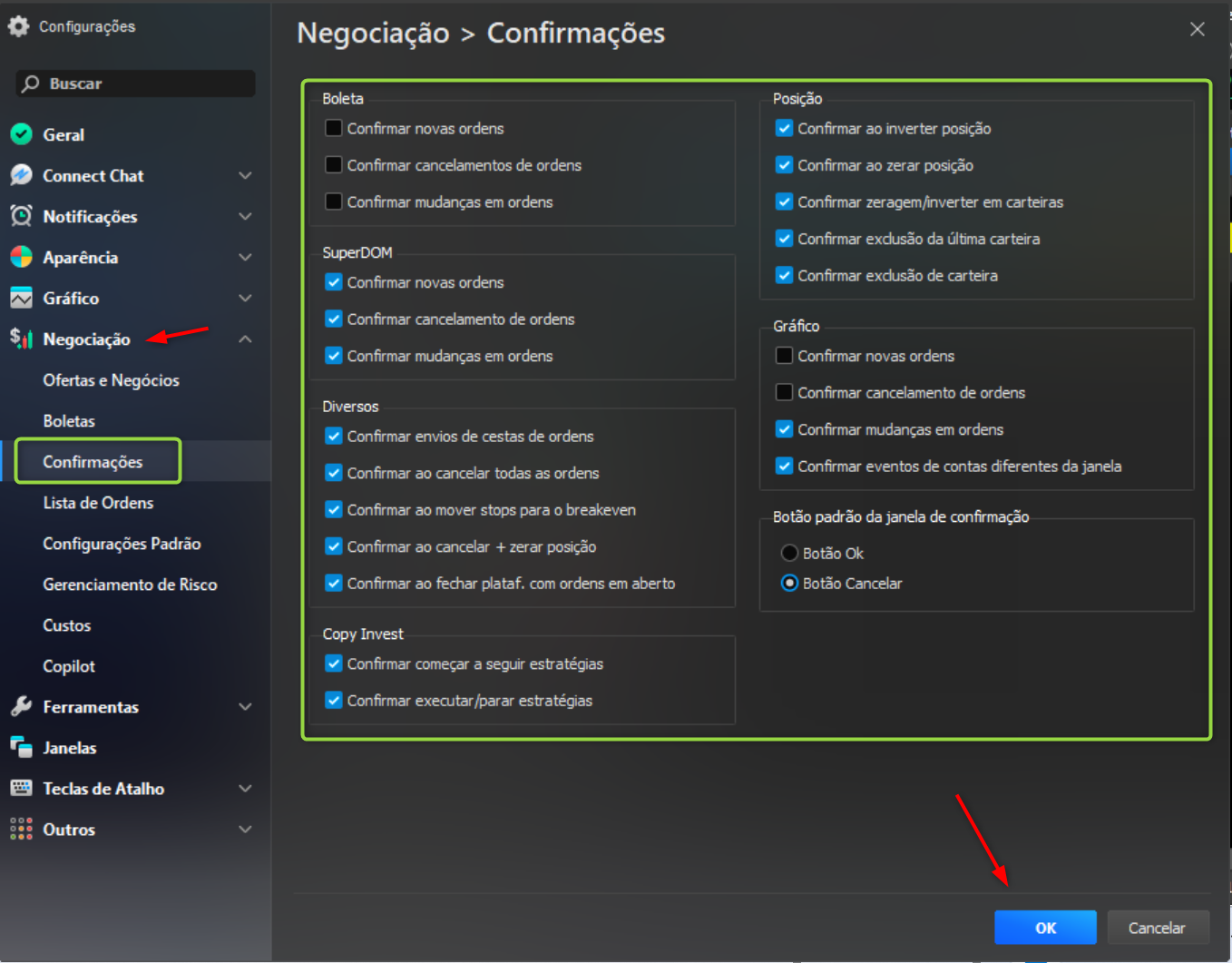Toggle confirmar envios de cestas de ordens

(334, 436)
